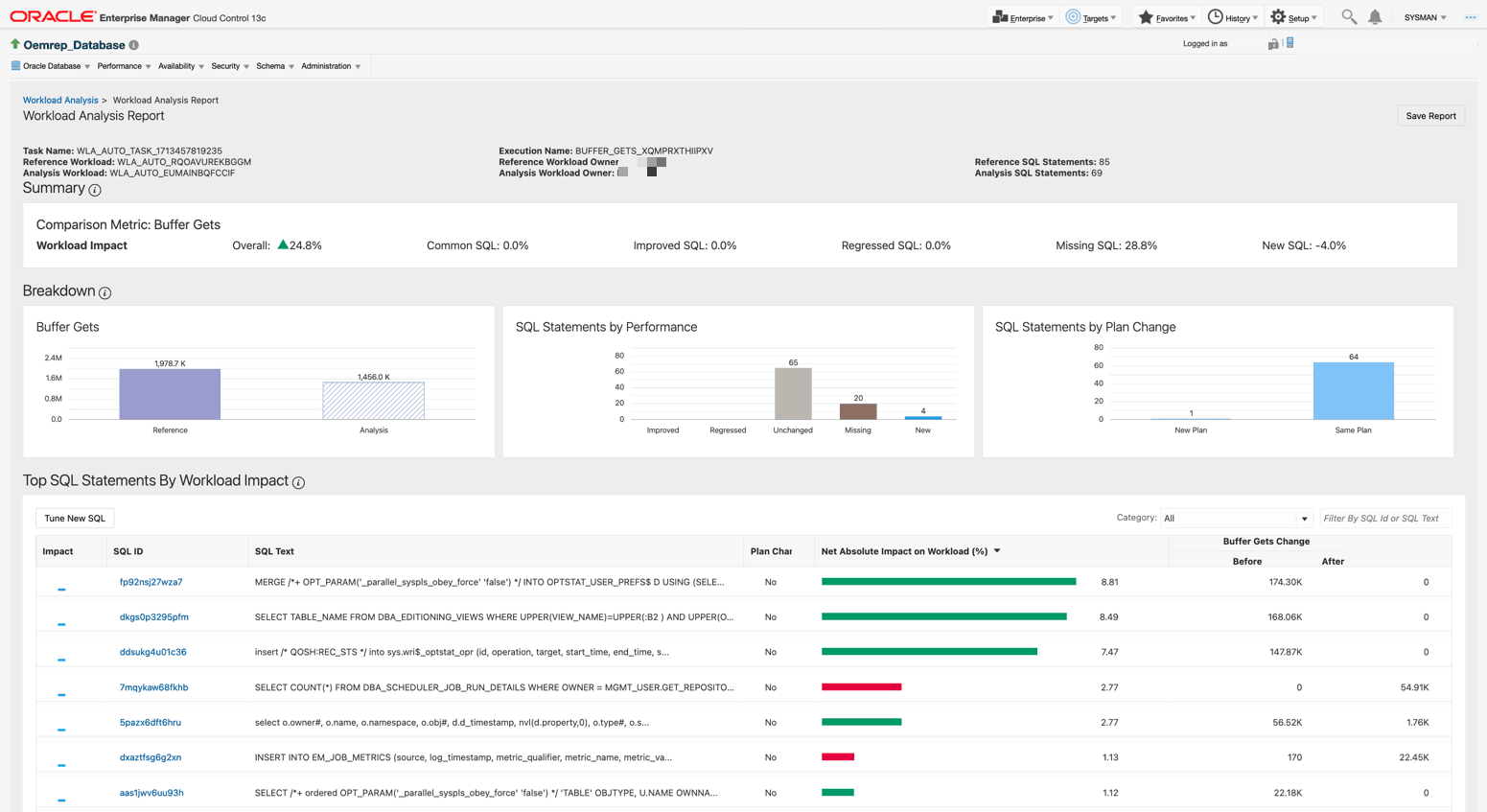The height and width of the screenshot is (812, 1487).
Task: Open the Availability menu
Action: click(180, 66)
